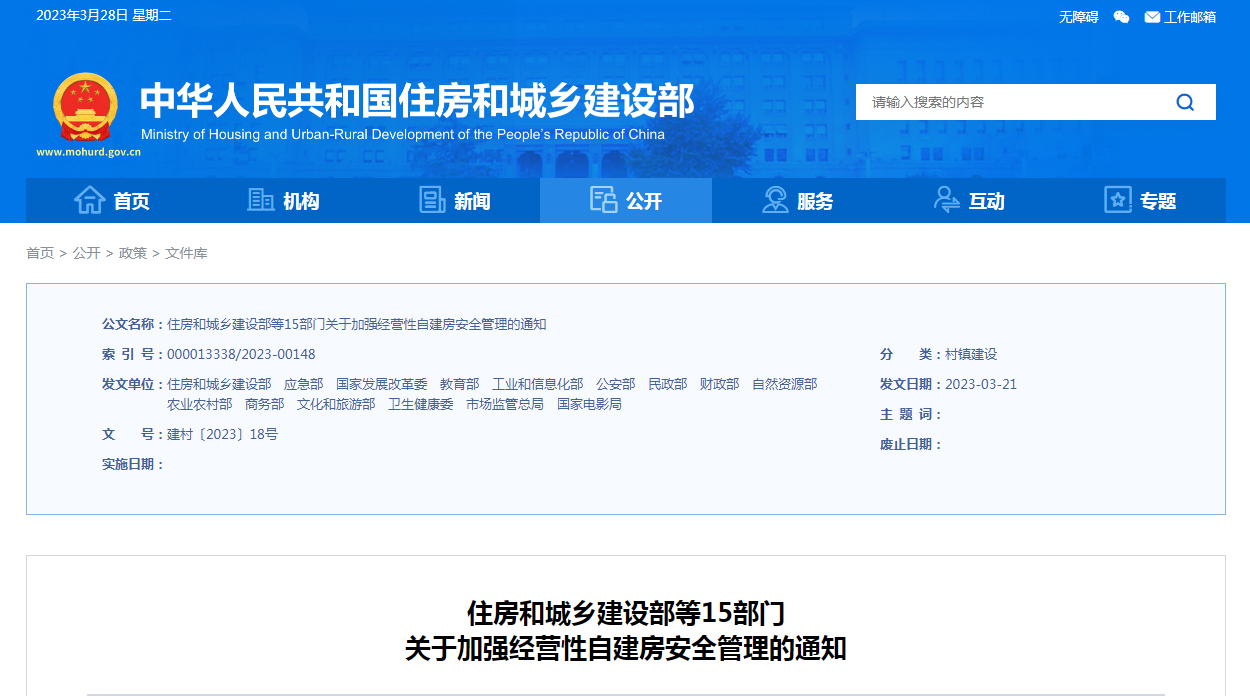Open the 工作邮箱 link
The image size is (1250, 696).
[x=1189, y=17]
